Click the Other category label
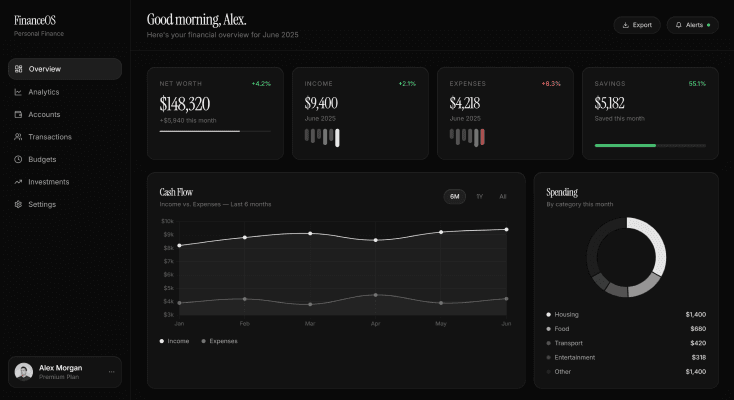 563,372
